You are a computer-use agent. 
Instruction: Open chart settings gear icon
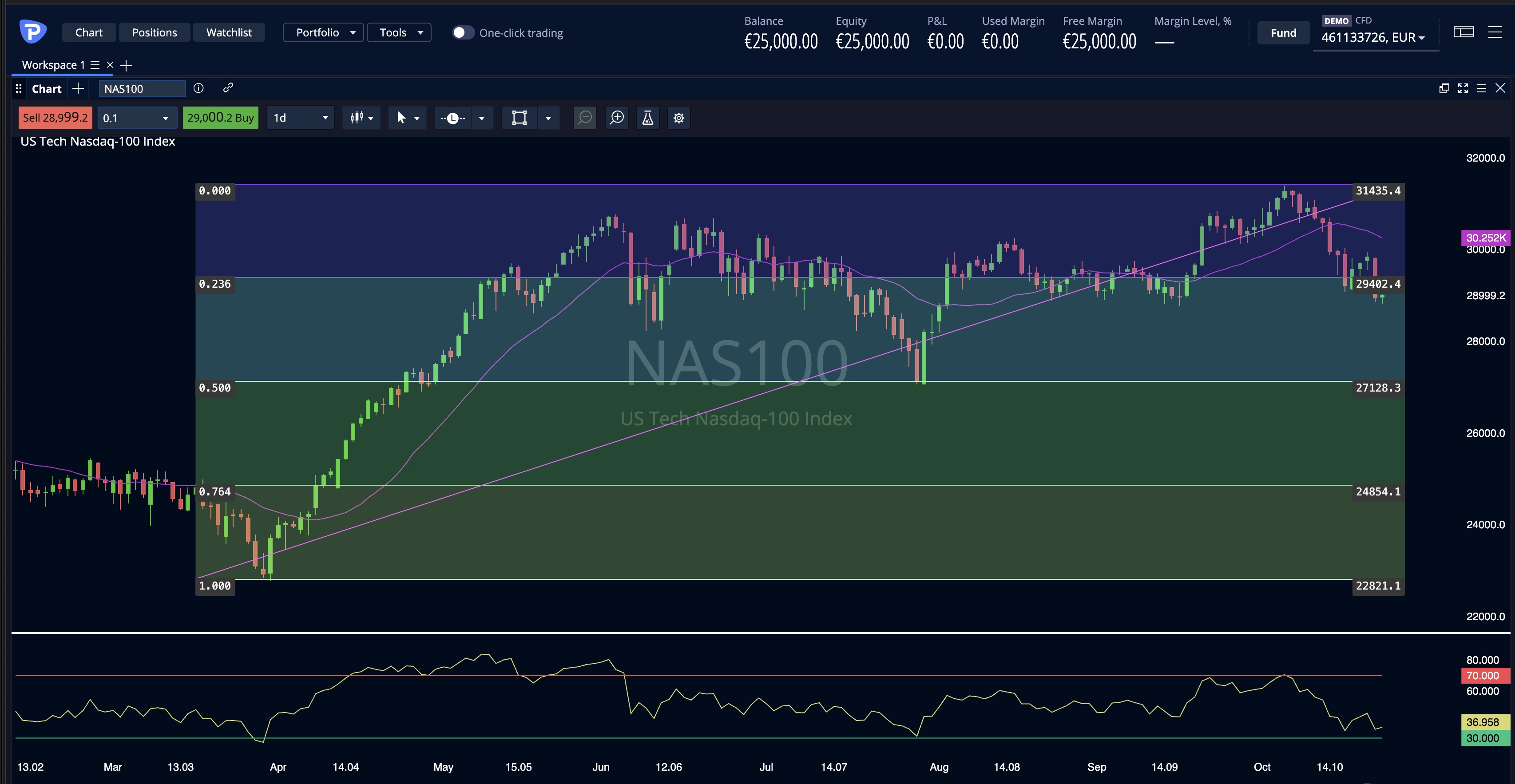[679, 118]
